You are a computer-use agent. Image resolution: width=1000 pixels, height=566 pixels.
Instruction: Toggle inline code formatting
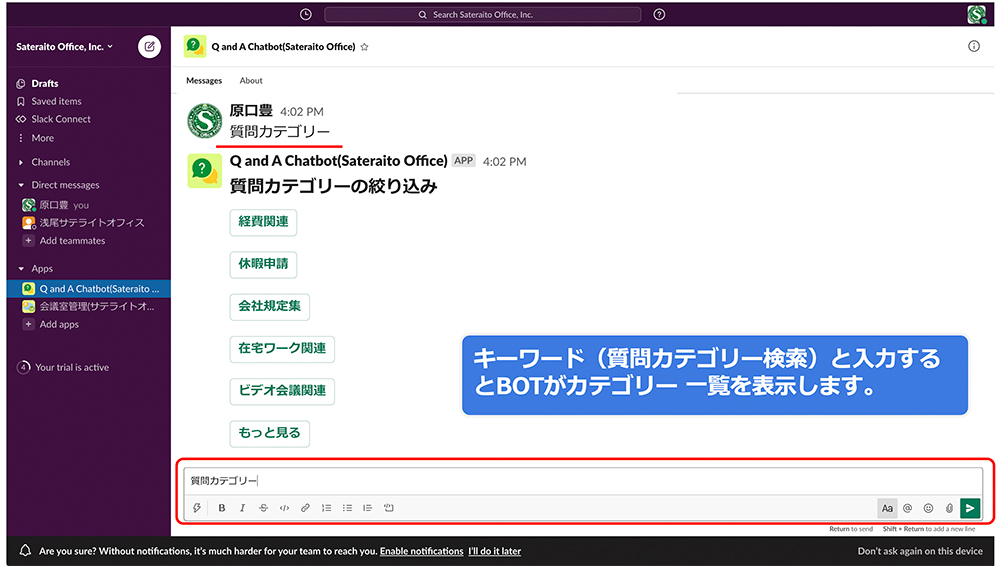[x=284, y=508]
